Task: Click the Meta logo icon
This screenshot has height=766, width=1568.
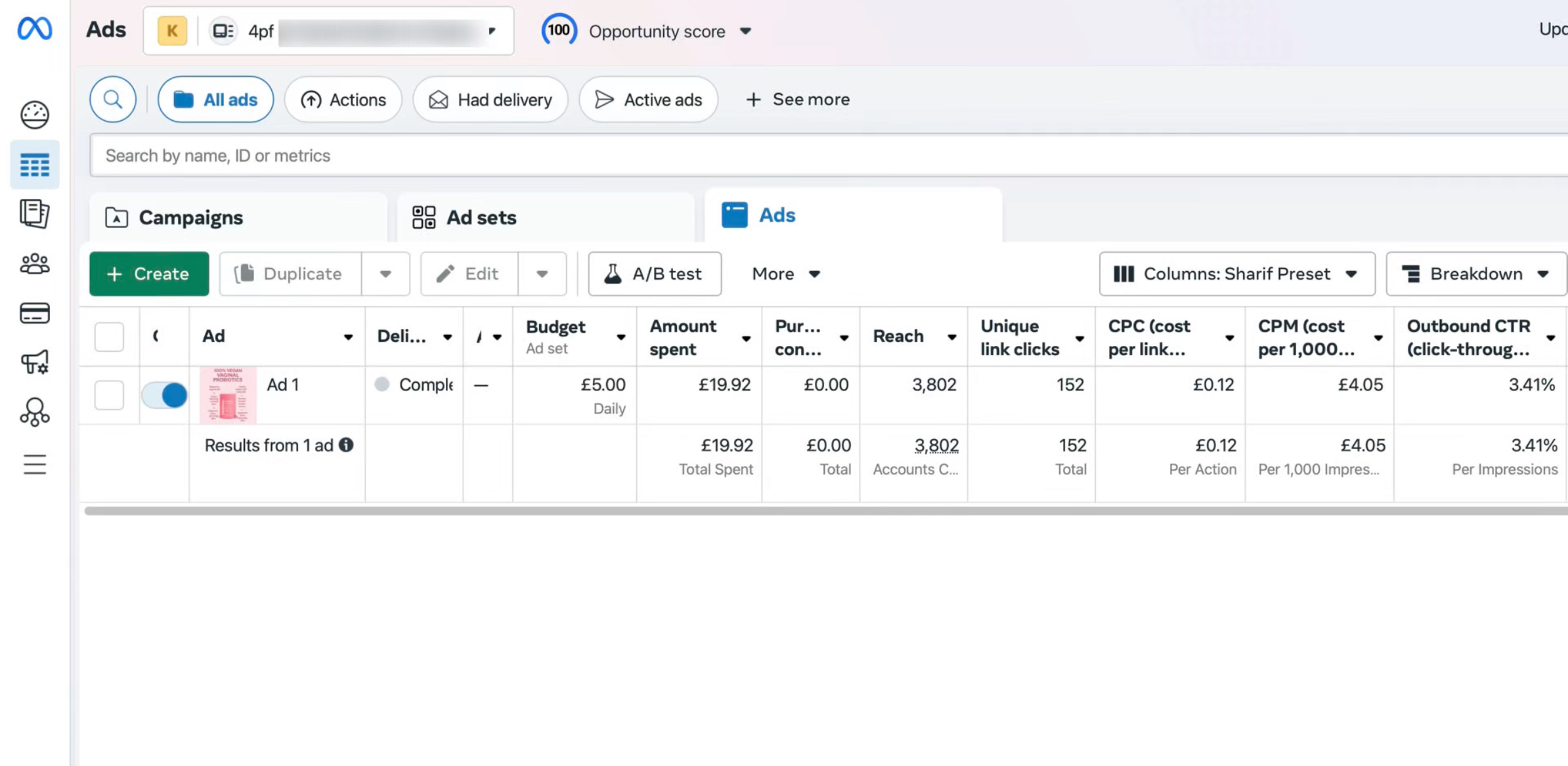Action: [x=35, y=29]
